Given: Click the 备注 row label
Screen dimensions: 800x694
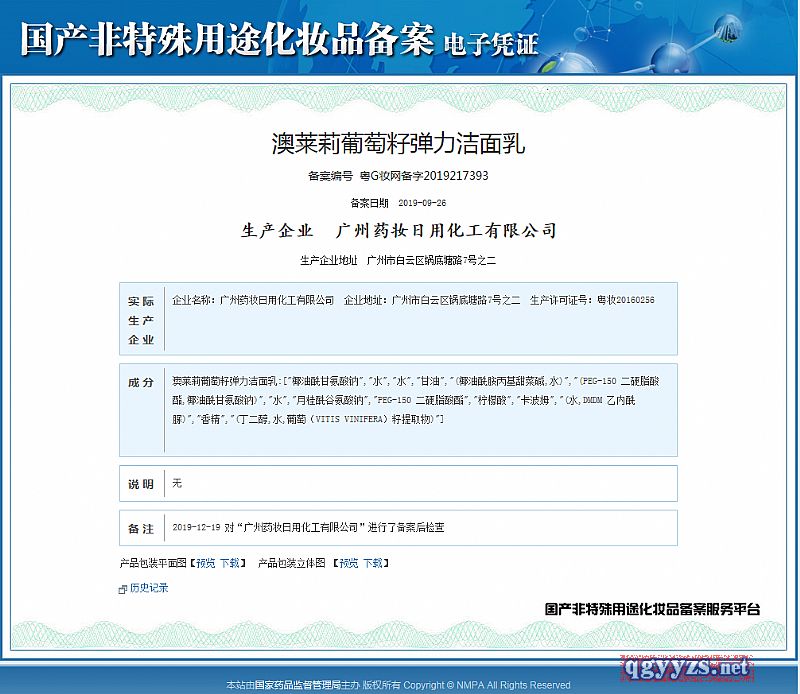Looking at the screenshot, I should click(x=141, y=527).
